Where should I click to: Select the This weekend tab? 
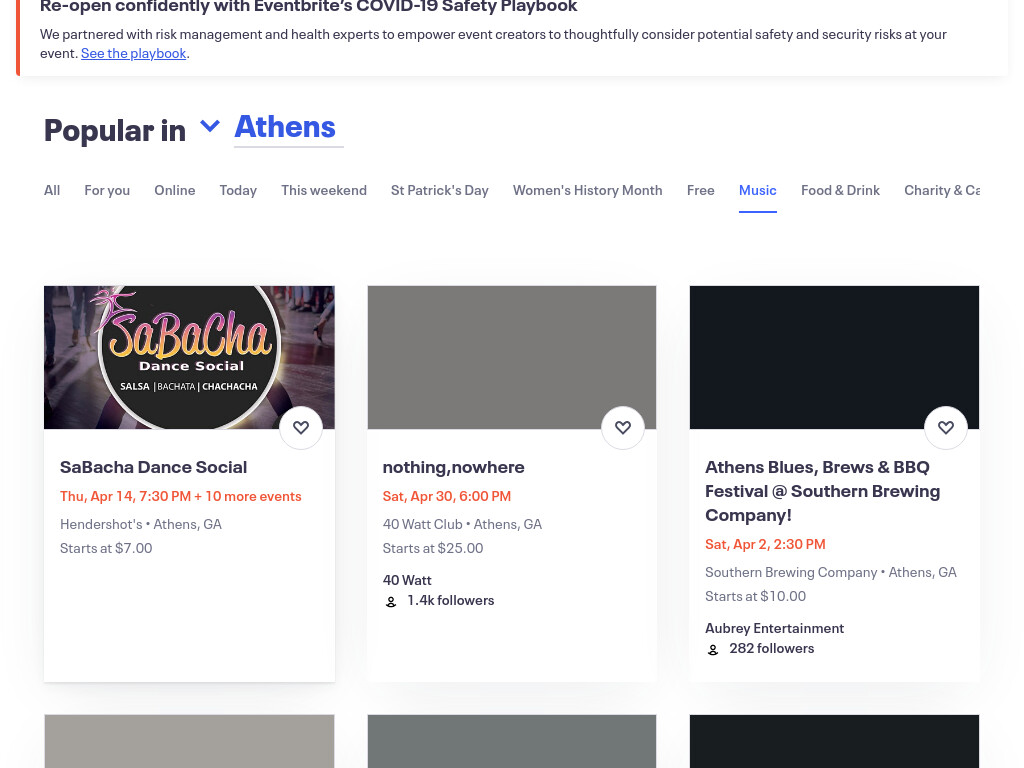tap(324, 190)
